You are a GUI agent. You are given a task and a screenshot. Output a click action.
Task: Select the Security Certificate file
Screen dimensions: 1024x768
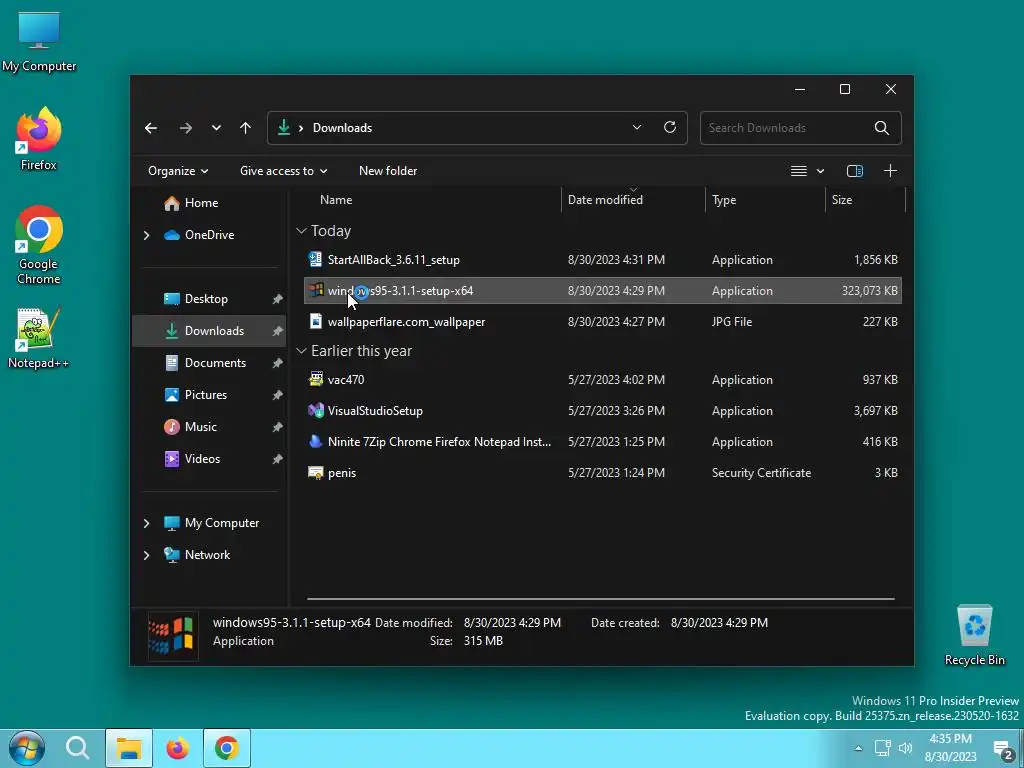(x=603, y=473)
